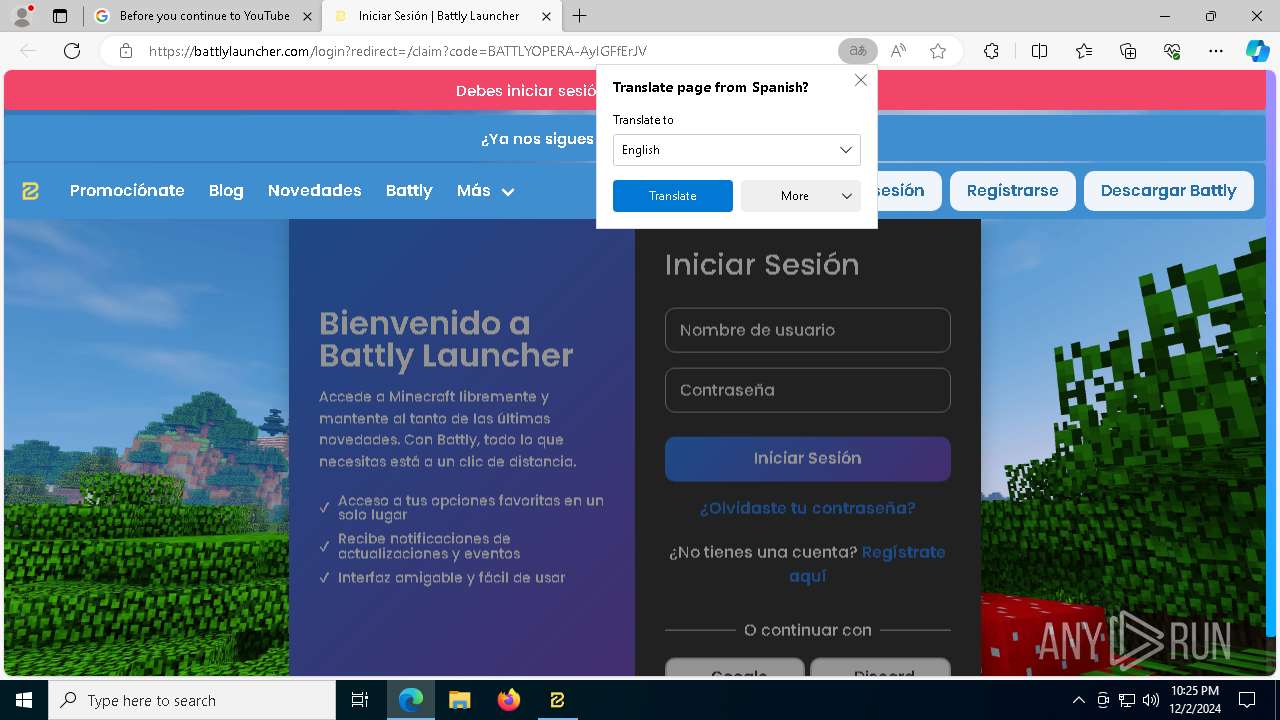Open Blog navigation item
Image resolution: width=1280 pixels, height=720 pixels.
click(226, 191)
